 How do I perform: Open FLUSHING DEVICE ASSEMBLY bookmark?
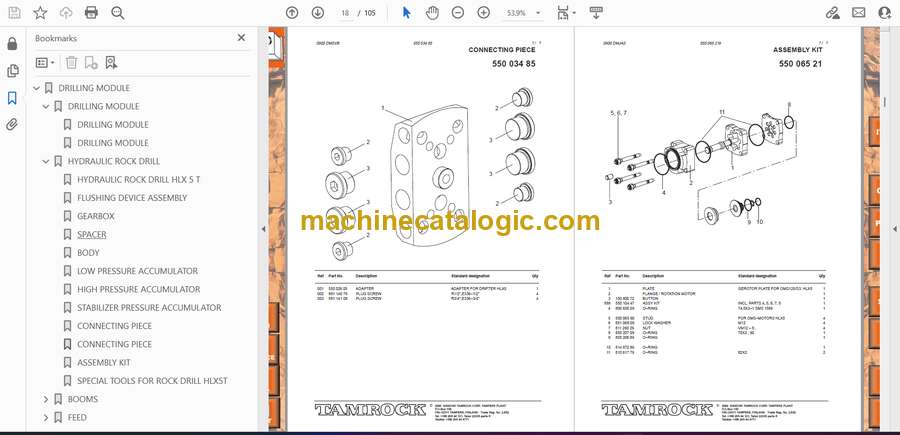[x=132, y=198]
